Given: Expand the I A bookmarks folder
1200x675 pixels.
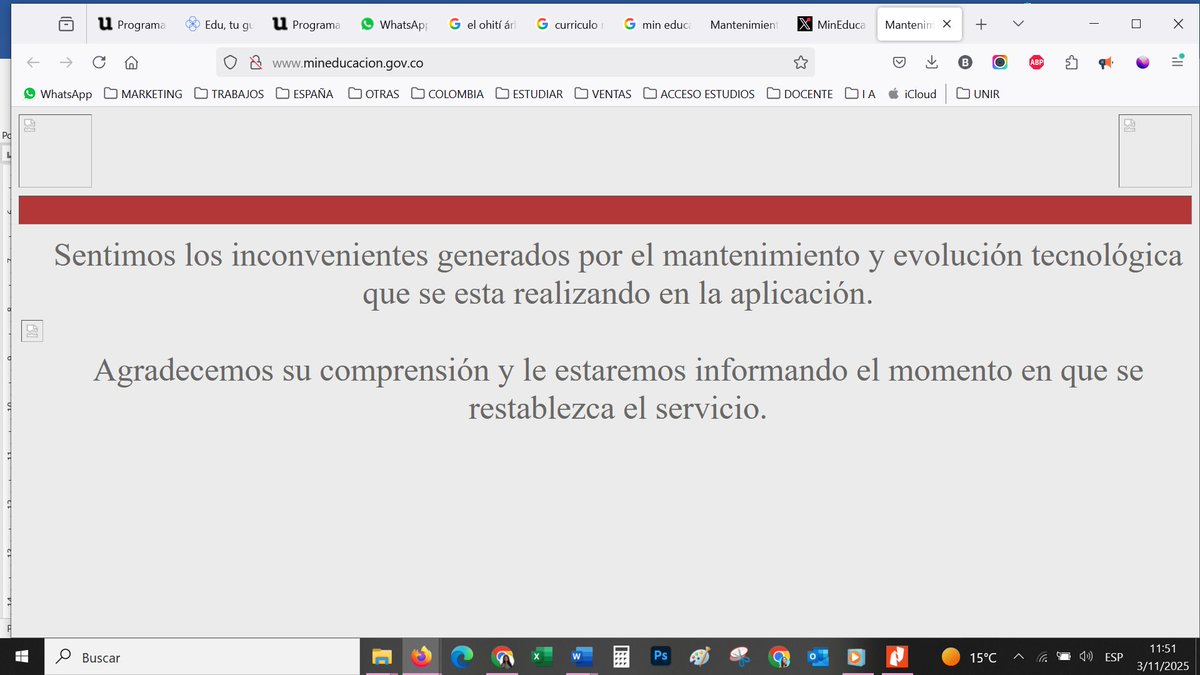Looking at the screenshot, I should (x=860, y=94).
